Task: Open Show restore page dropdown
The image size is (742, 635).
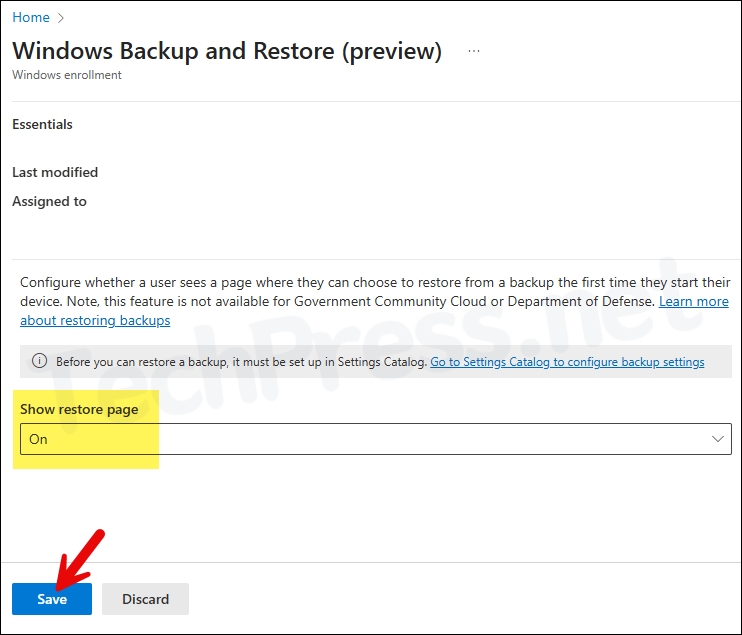Action: [376, 439]
